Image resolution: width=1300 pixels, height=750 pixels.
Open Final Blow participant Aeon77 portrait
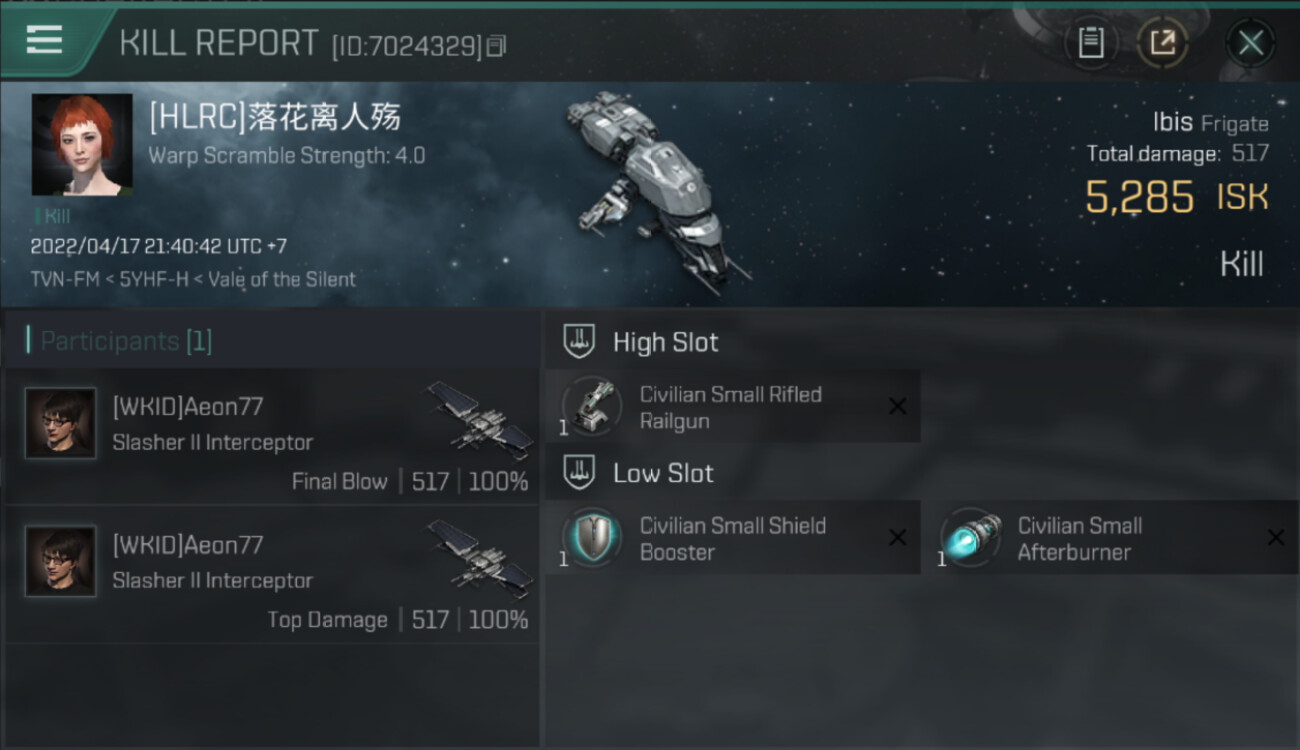[x=61, y=424]
